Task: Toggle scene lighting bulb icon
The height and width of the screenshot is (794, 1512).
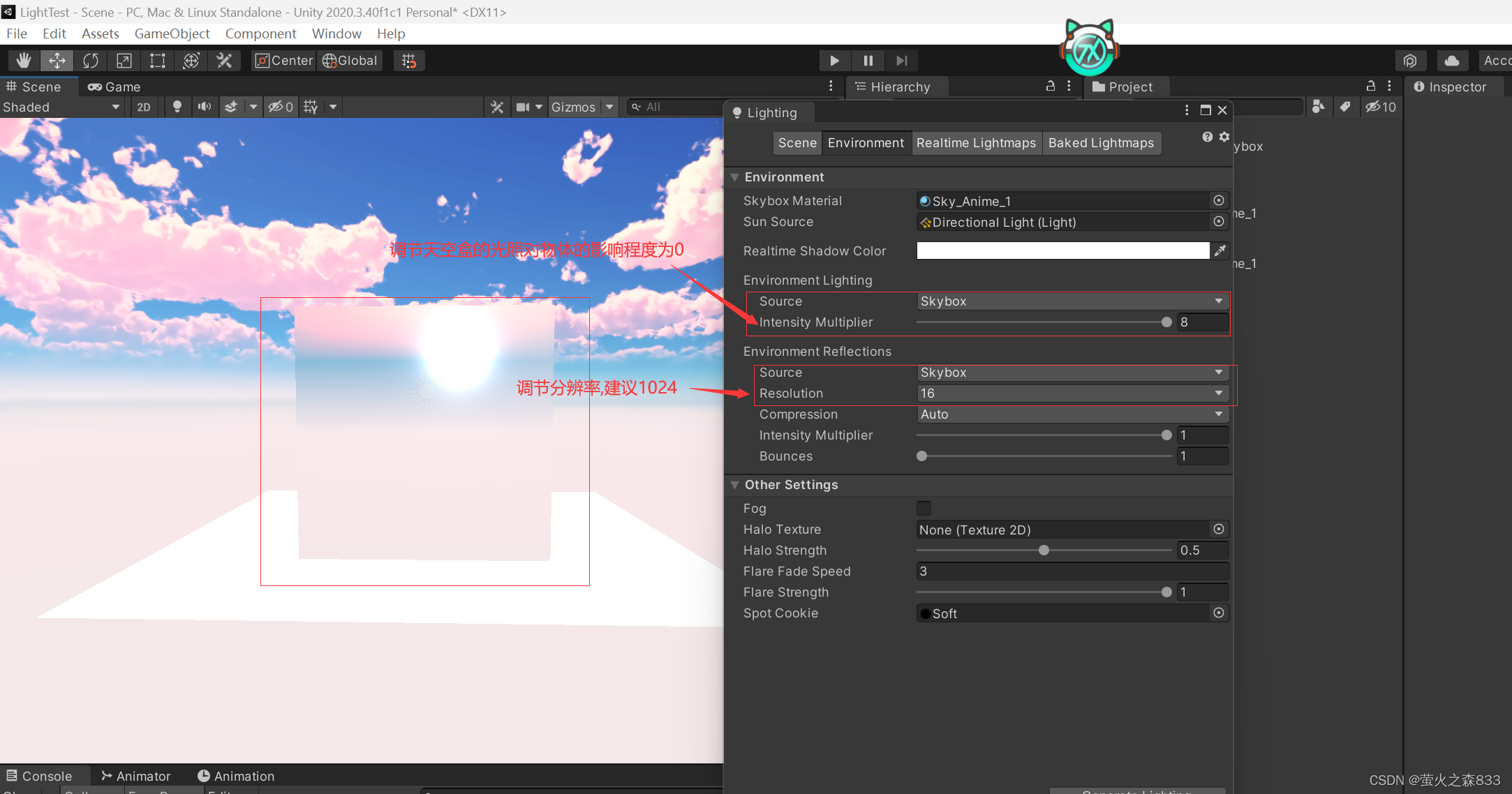Action: pyautogui.click(x=177, y=107)
